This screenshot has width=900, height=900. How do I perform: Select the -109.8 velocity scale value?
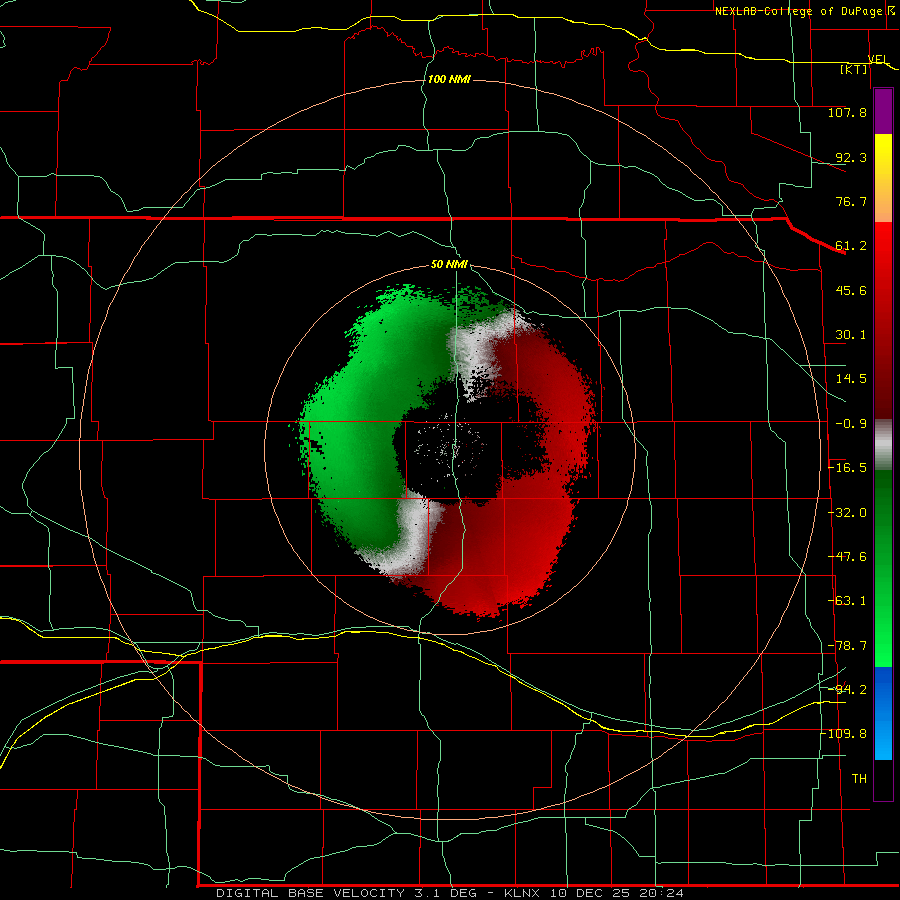(x=843, y=734)
